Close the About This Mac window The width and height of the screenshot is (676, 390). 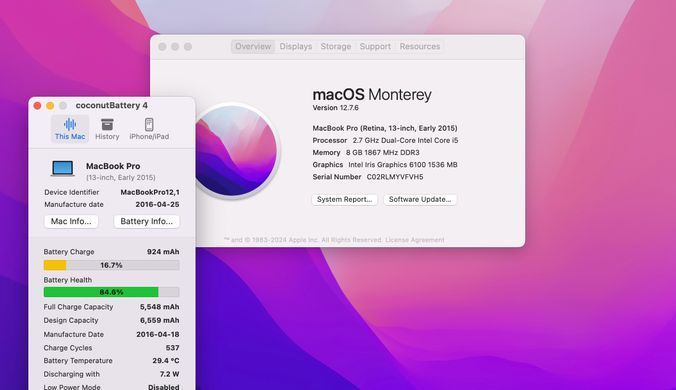pos(162,47)
